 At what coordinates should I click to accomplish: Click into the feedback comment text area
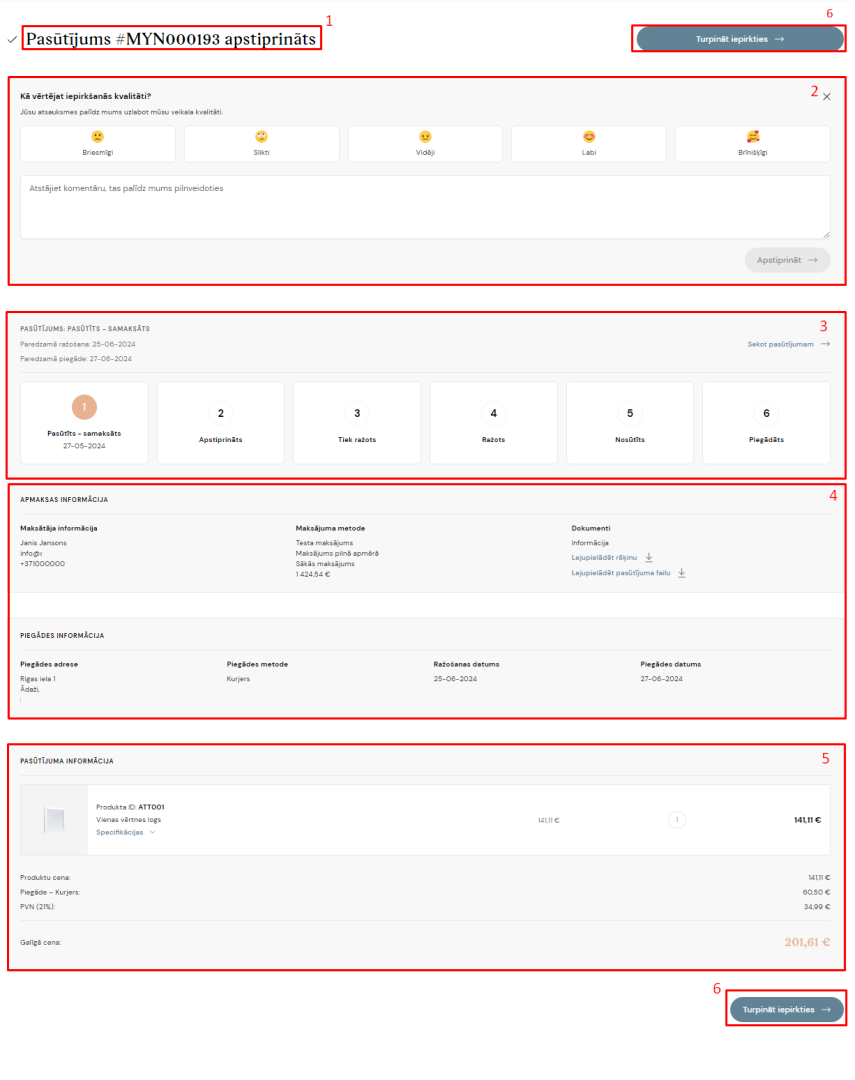click(x=425, y=207)
